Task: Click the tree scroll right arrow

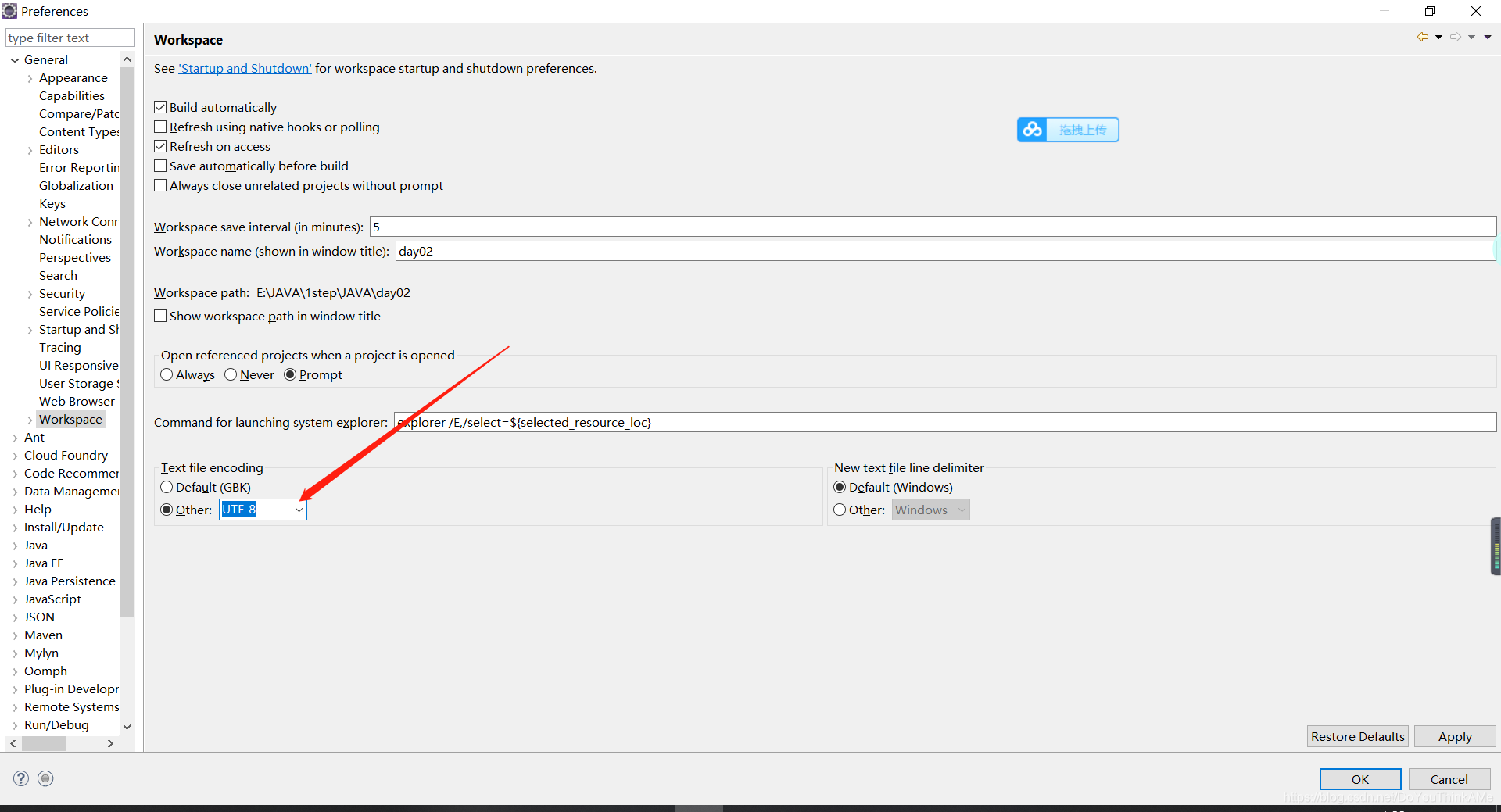Action: click(x=110, y=743)
